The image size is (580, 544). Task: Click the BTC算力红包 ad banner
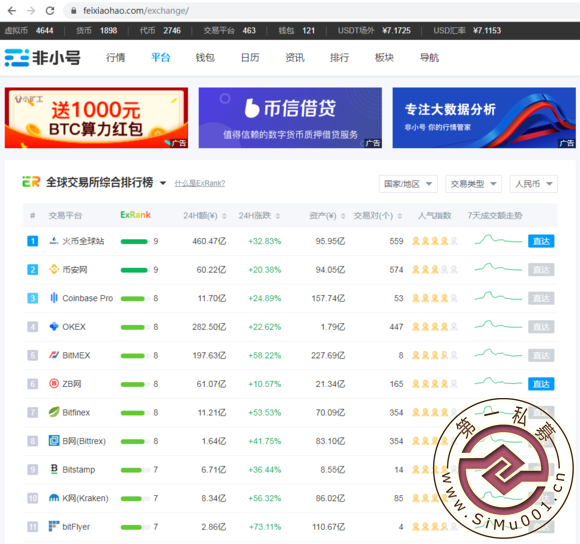pyautogui.click(x=96, y=118)
